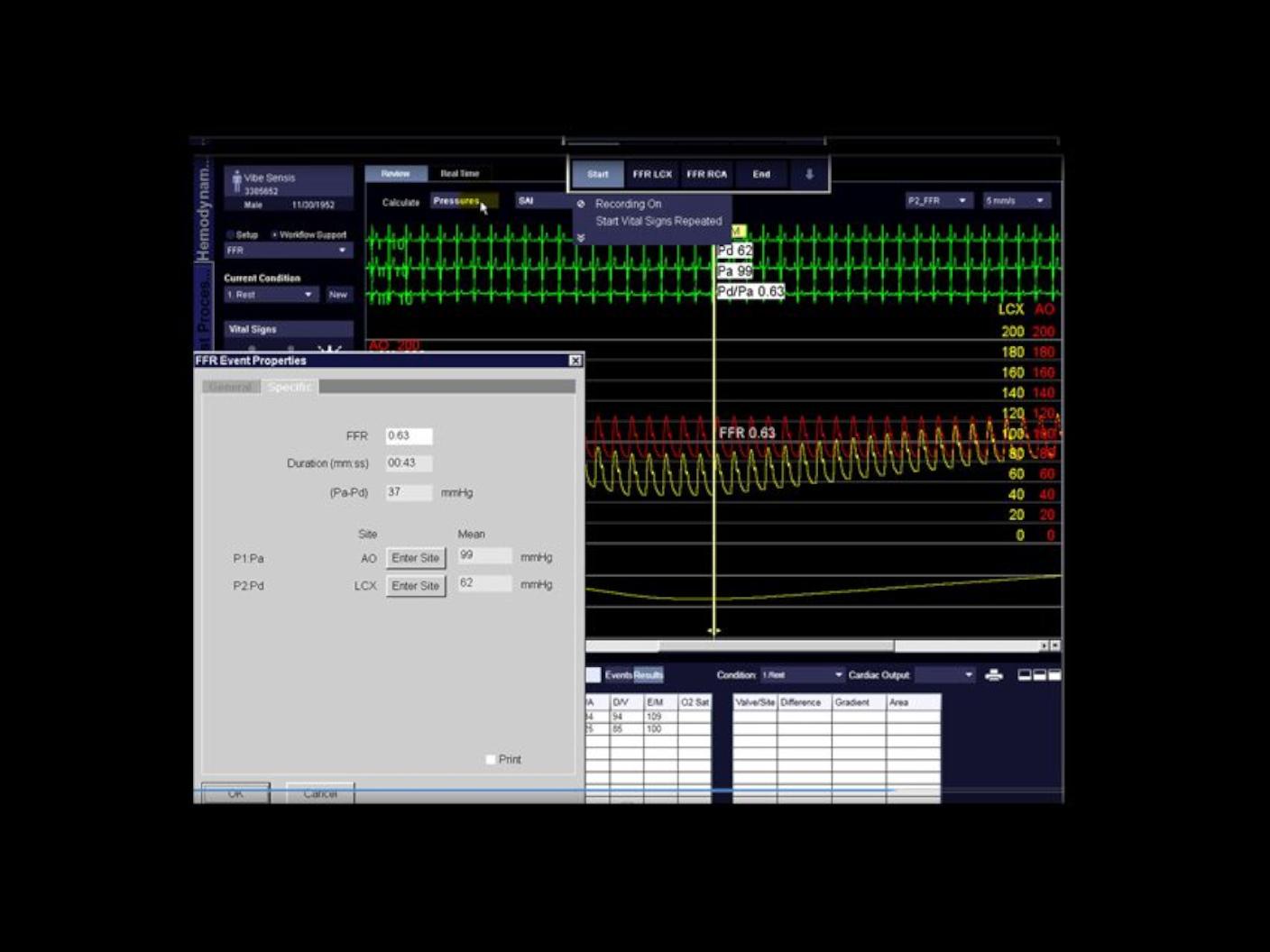Click the Vital Signs panel header
Screen dimensions: 1270x952
click(x=289, y=329)
